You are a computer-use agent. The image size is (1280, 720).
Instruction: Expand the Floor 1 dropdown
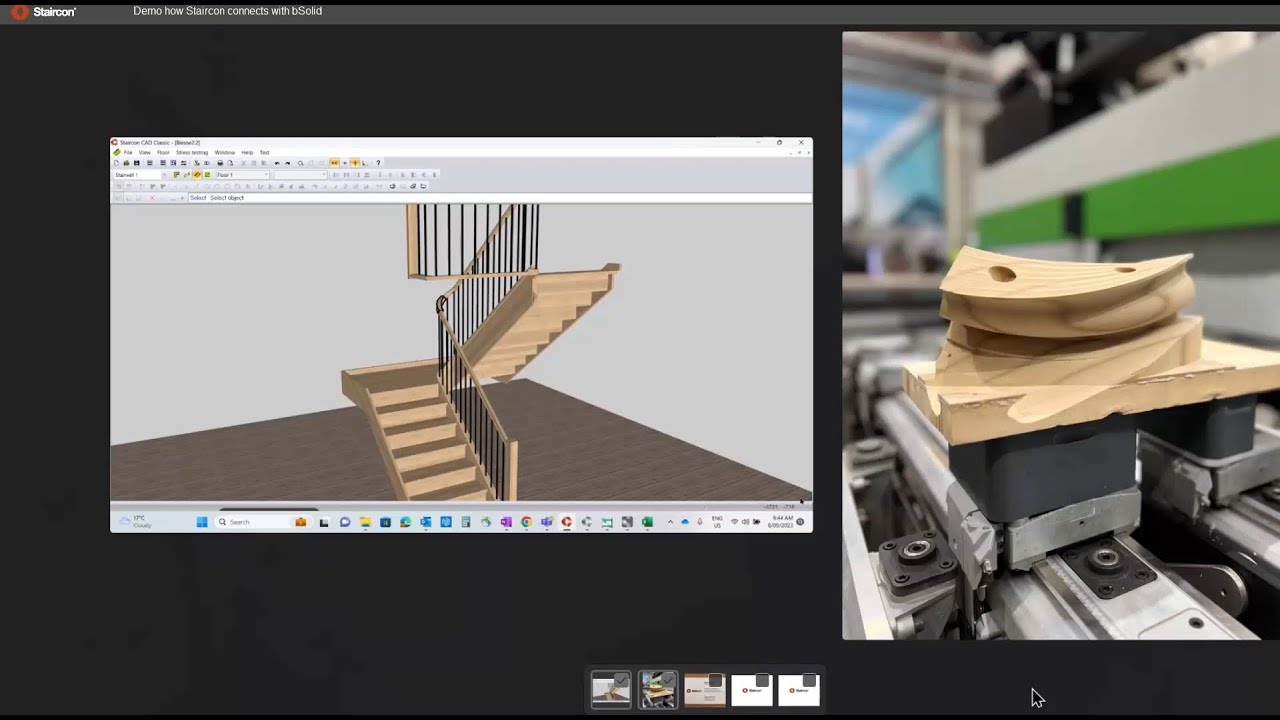pyautogui.click(x=242, y=175)
